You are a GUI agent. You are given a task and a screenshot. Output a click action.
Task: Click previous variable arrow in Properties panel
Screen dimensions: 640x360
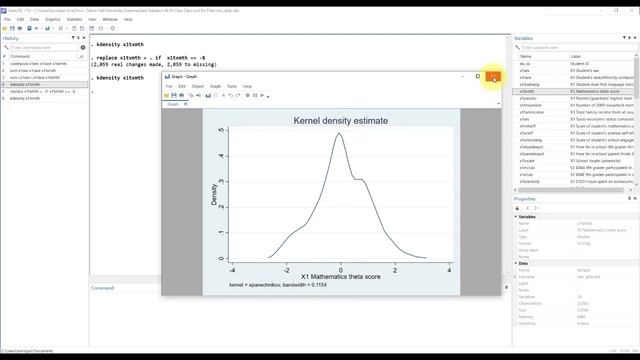(528, 208)
